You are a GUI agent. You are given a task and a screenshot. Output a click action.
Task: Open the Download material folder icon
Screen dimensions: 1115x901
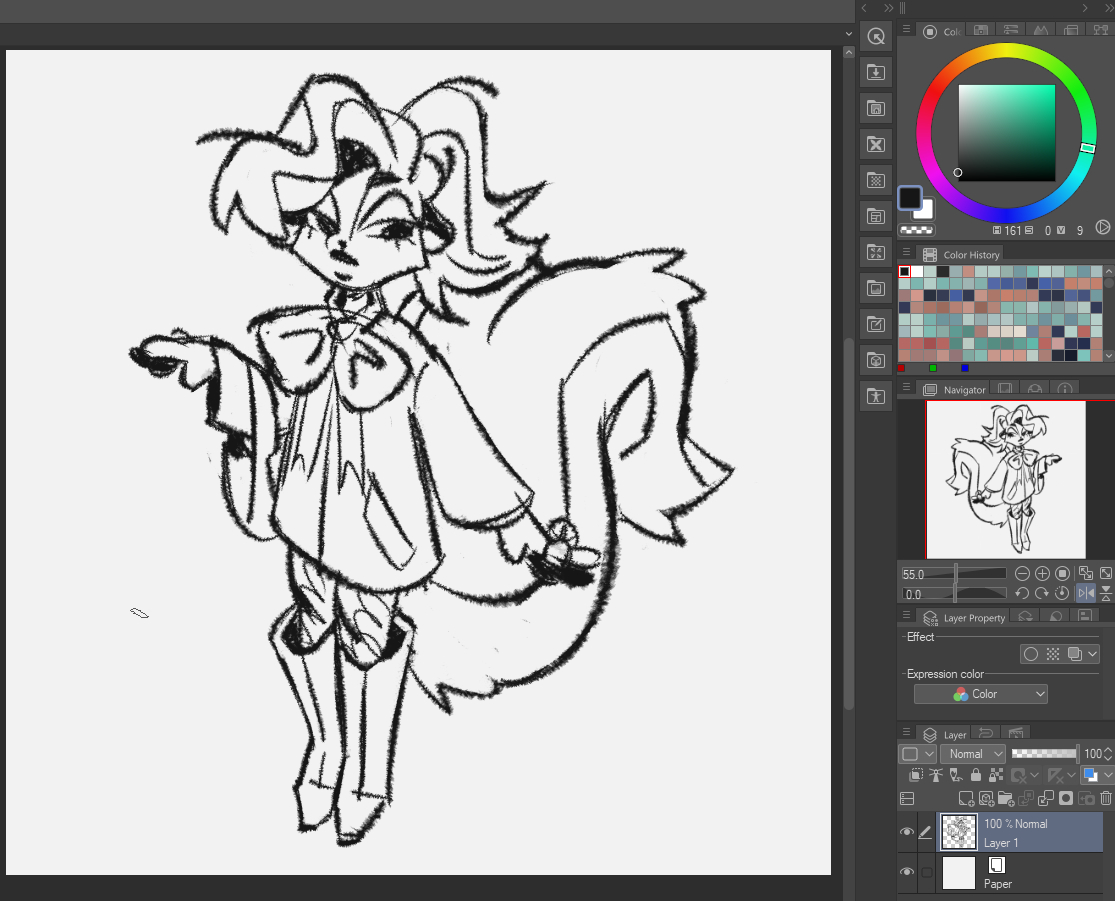[876, 72]
